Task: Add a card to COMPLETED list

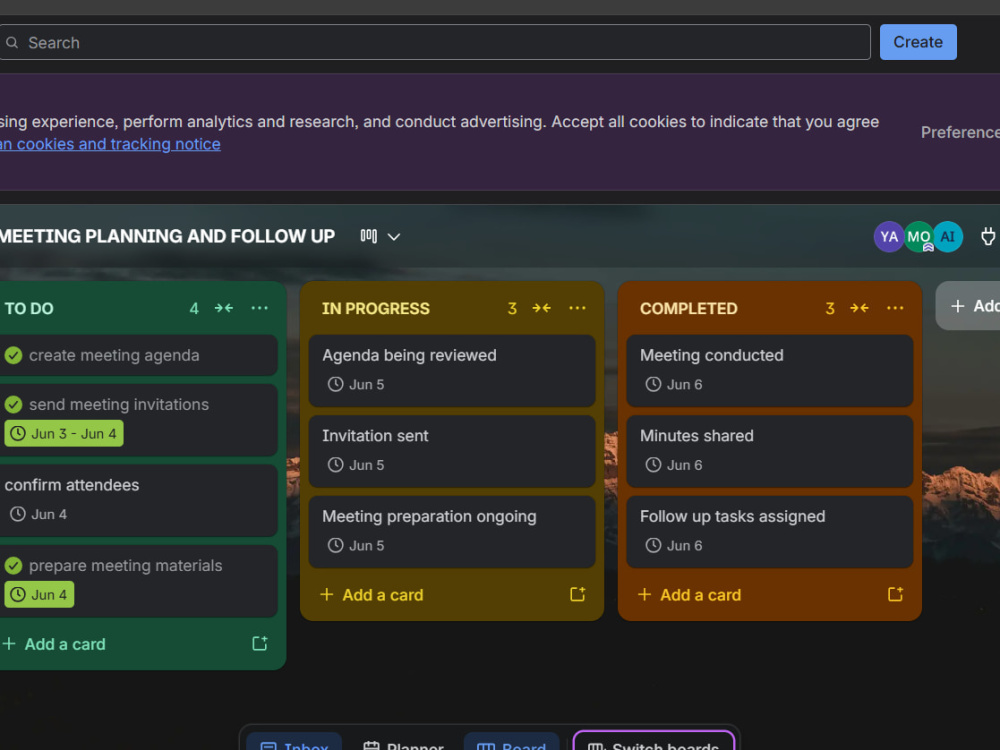Action: 689,595
